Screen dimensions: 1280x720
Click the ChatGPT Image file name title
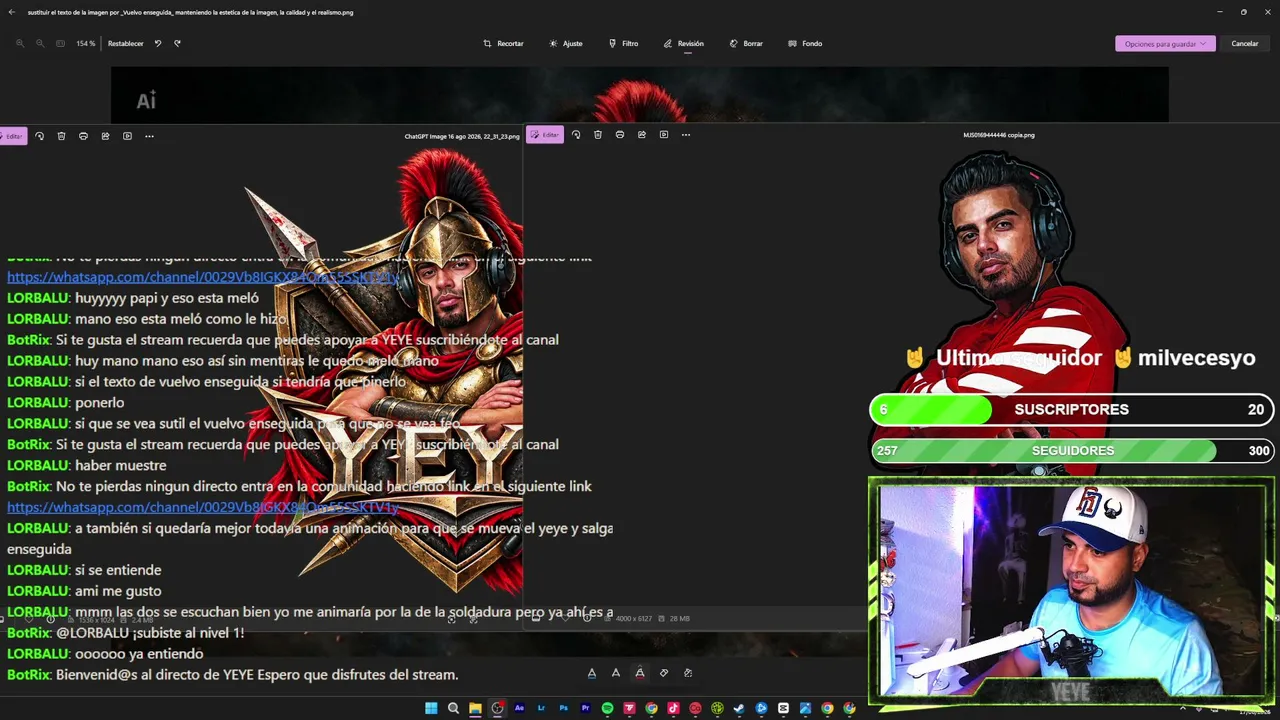tap(462, 136)
